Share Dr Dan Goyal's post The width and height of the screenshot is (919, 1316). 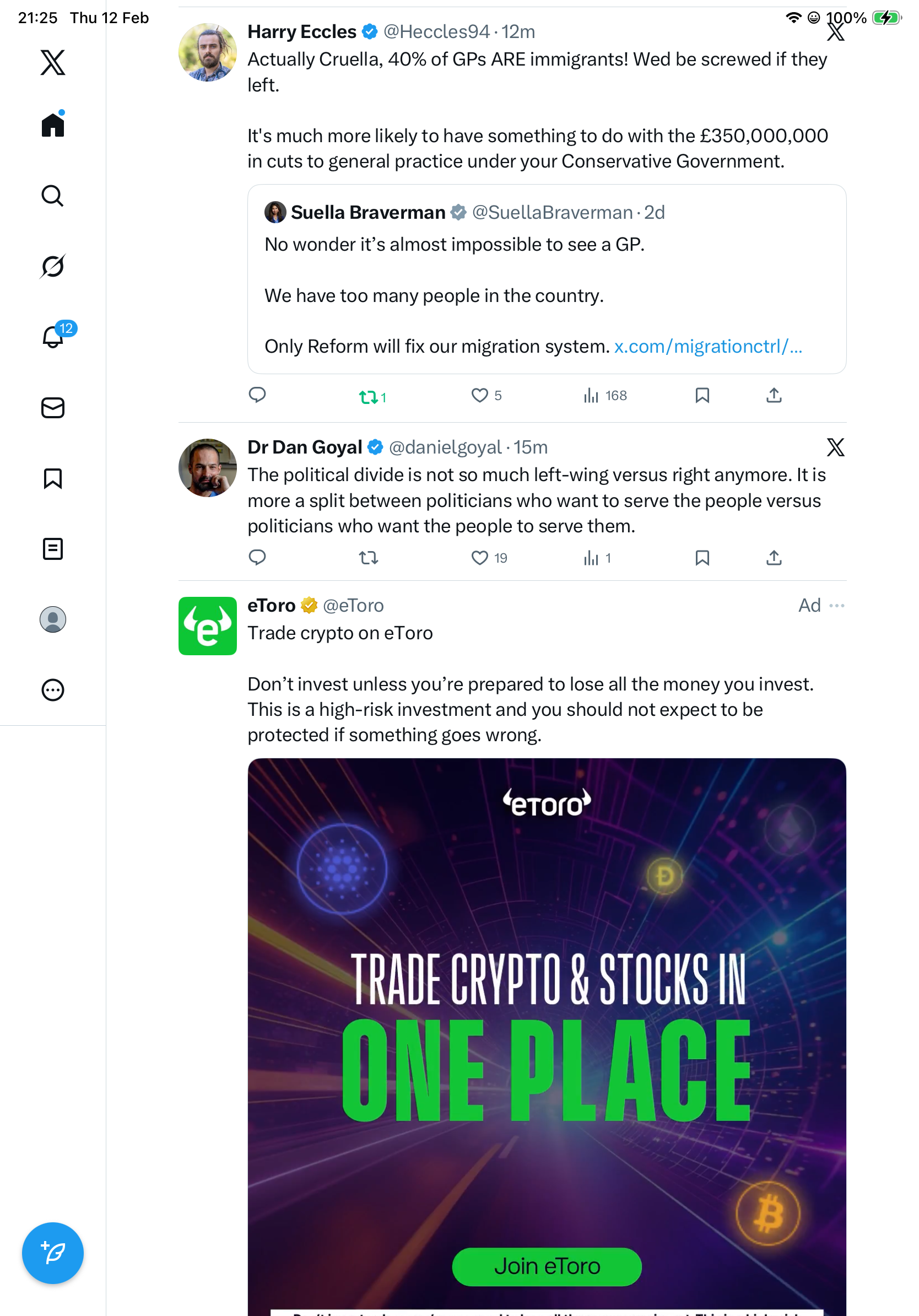[774, 558]
